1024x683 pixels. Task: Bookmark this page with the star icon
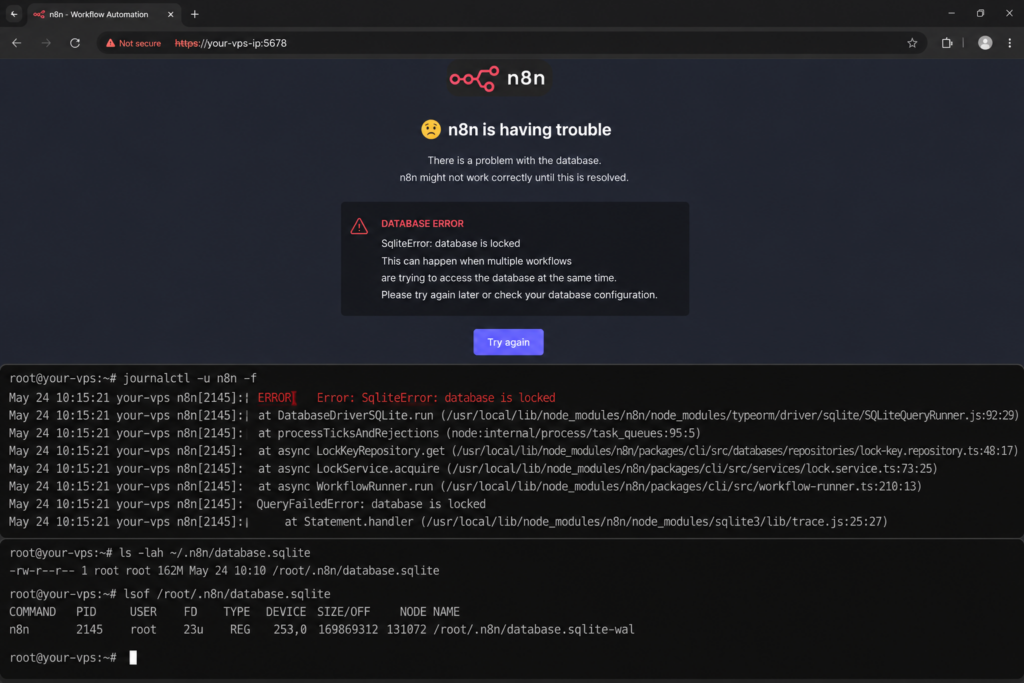912,43
